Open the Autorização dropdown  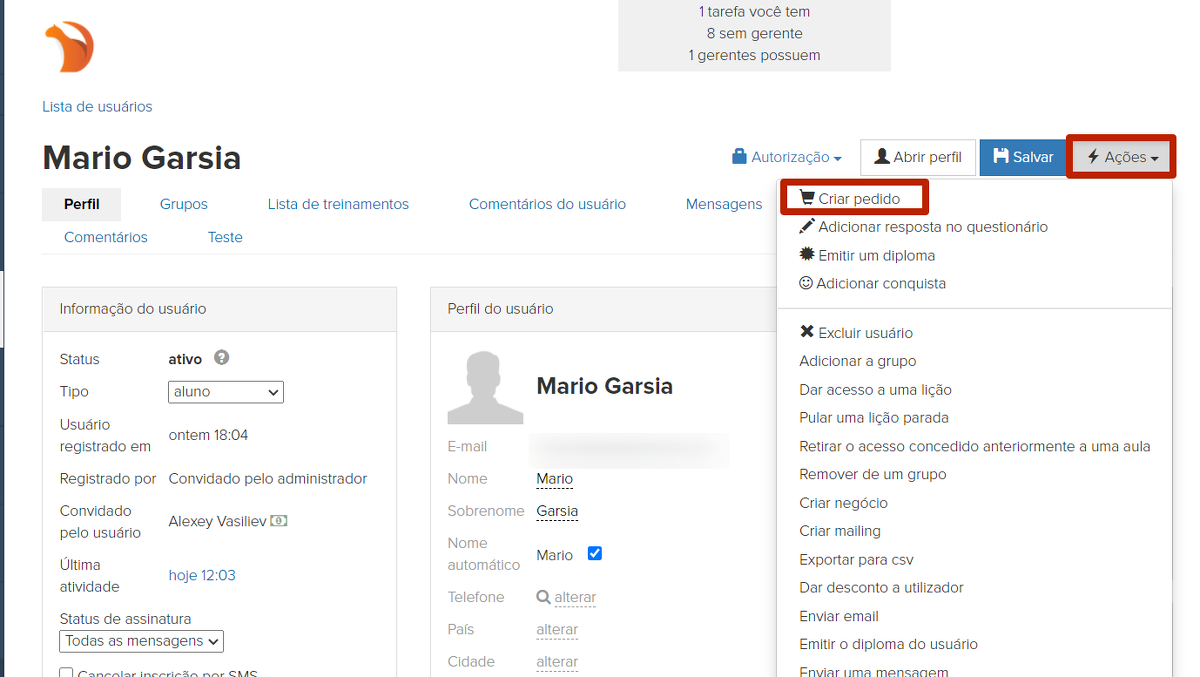[x=787, y=157]
